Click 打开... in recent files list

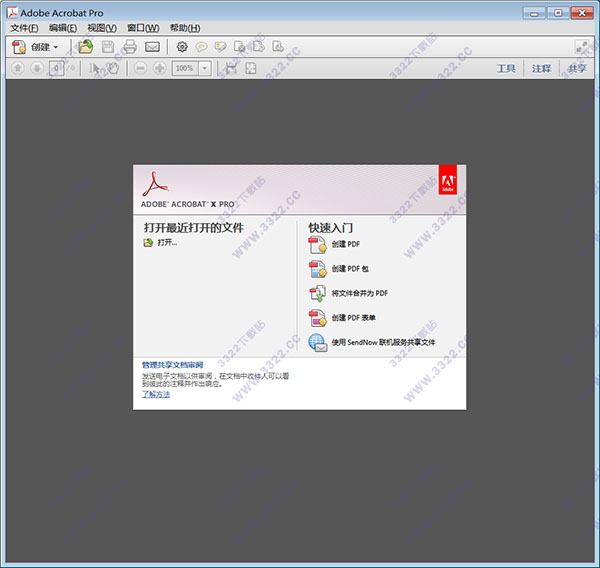point(160,243)
